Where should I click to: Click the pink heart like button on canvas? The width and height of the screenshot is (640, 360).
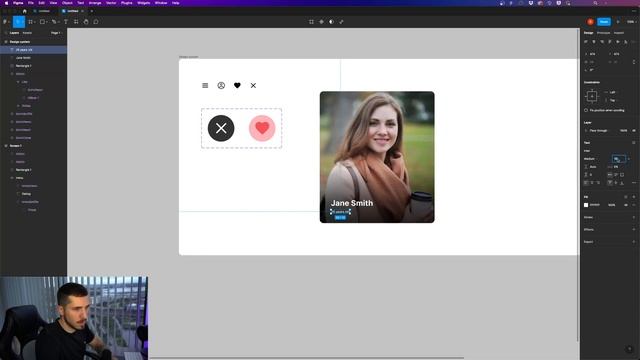tap(262, 128)
